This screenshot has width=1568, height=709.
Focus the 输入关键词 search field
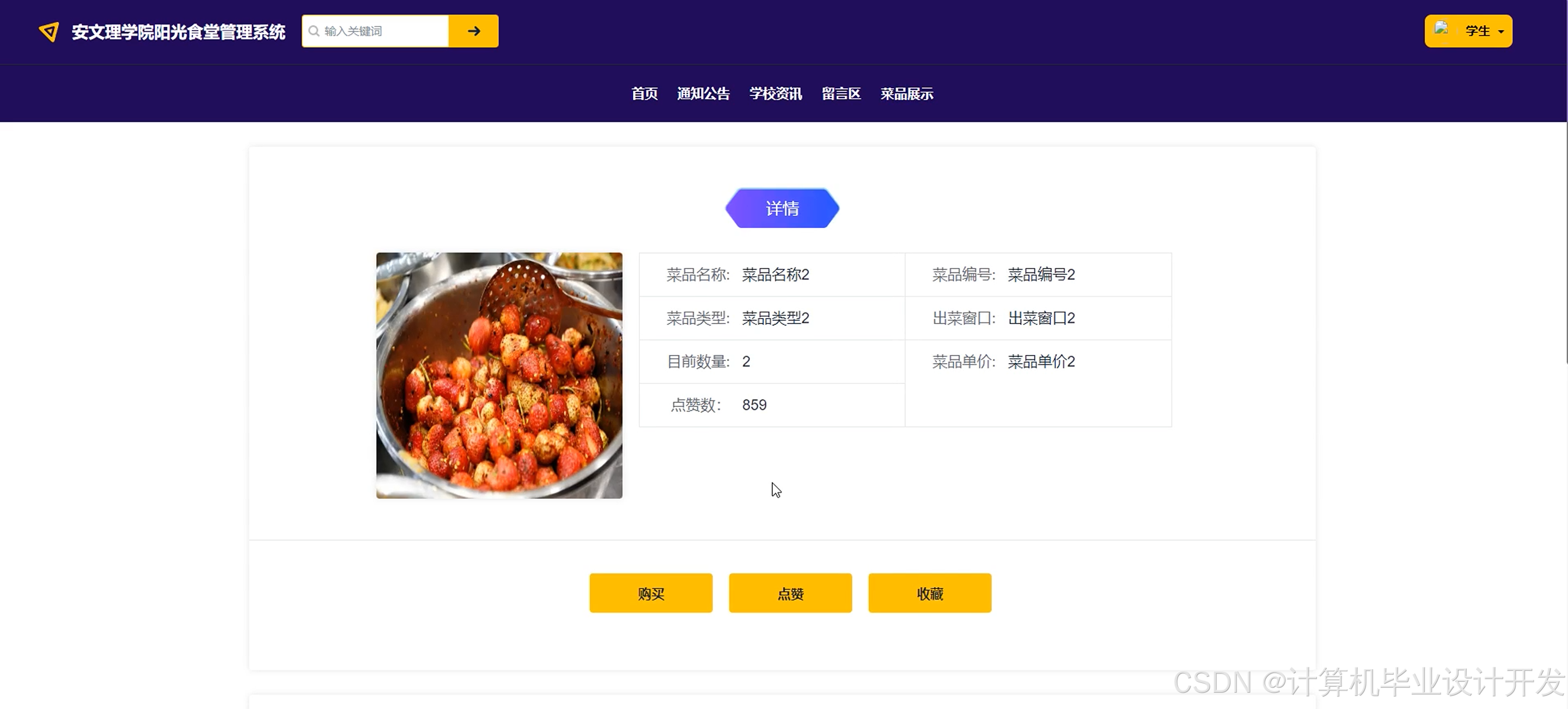(383, 31)
